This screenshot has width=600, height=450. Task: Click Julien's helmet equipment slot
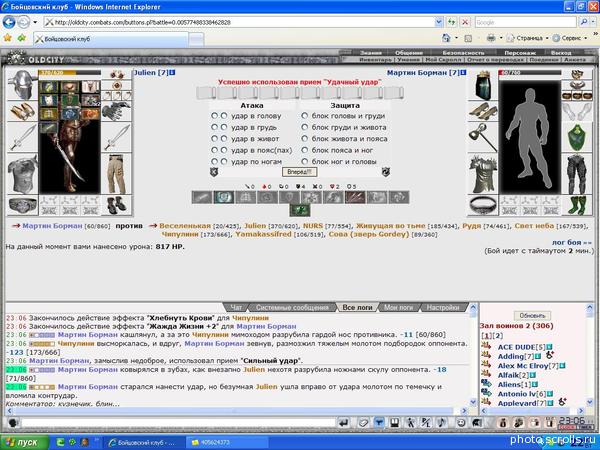23,85
